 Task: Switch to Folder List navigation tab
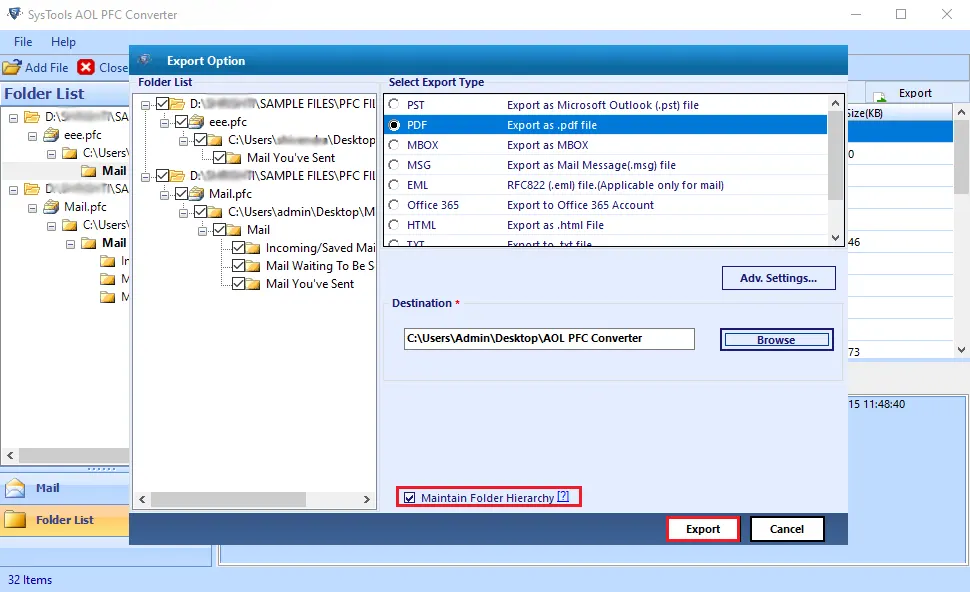pyautogui.click(x=65, y=520)
